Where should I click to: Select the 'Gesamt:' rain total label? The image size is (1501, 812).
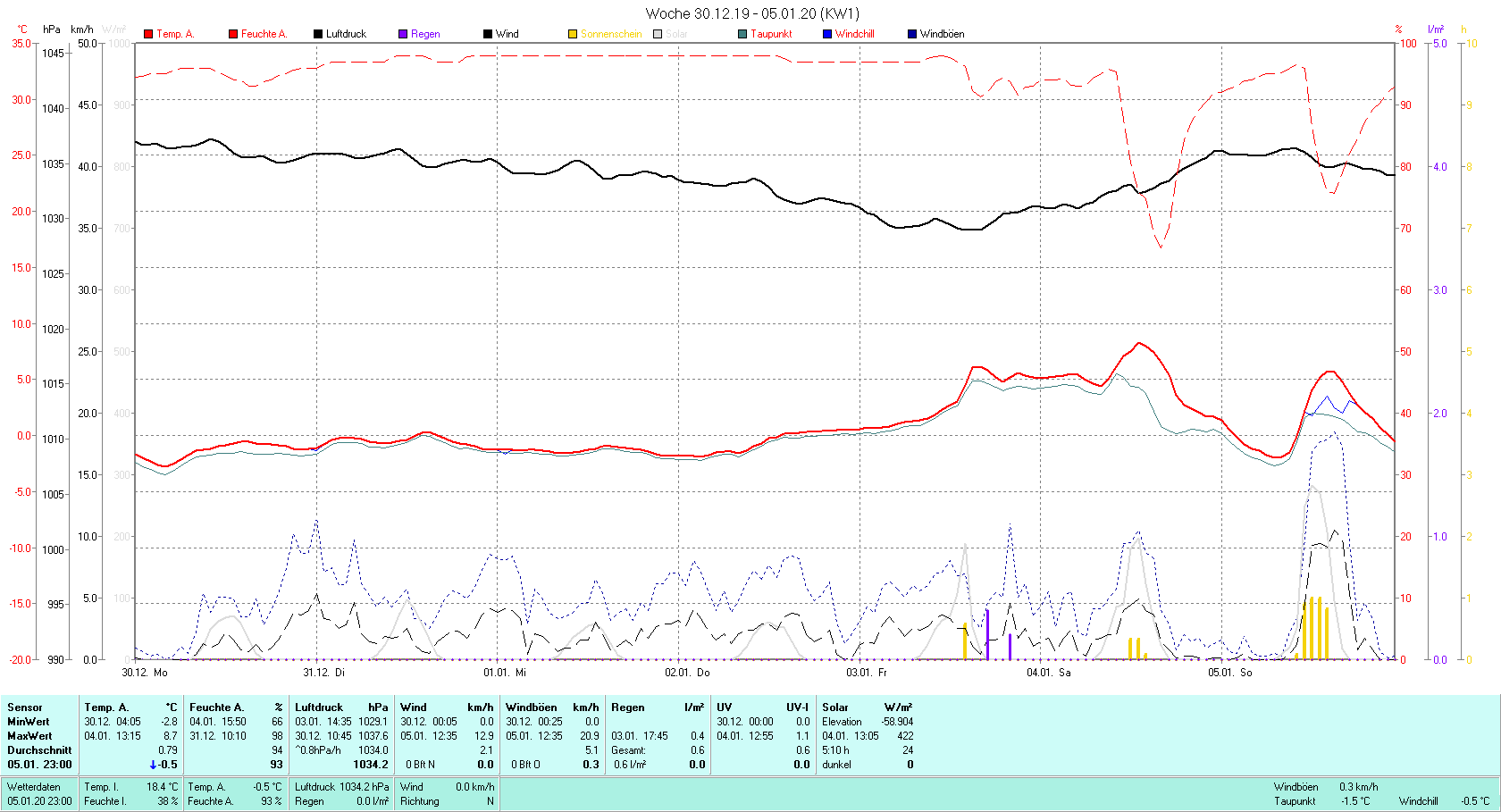[629, 750]
